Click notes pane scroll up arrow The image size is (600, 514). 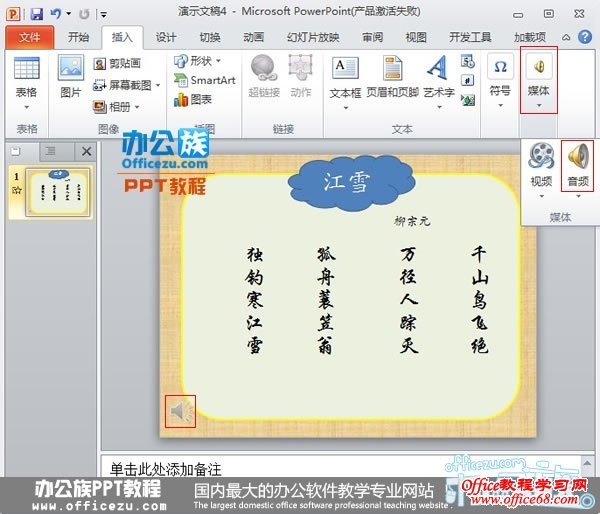click(x=587, y=463)
